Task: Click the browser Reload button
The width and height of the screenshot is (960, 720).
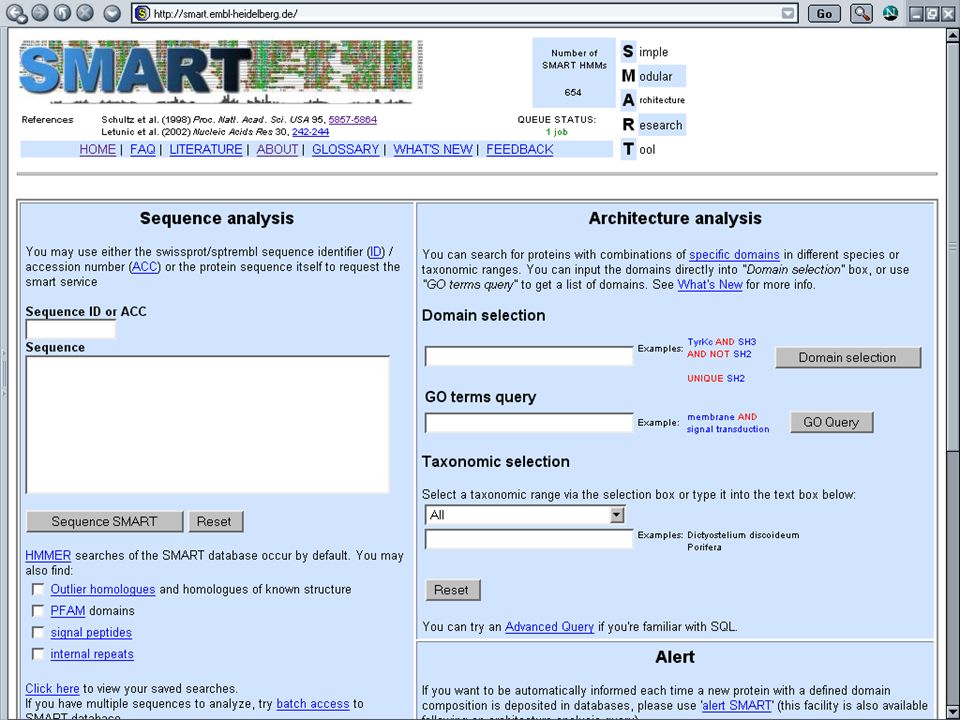Action: coord(62,13)
